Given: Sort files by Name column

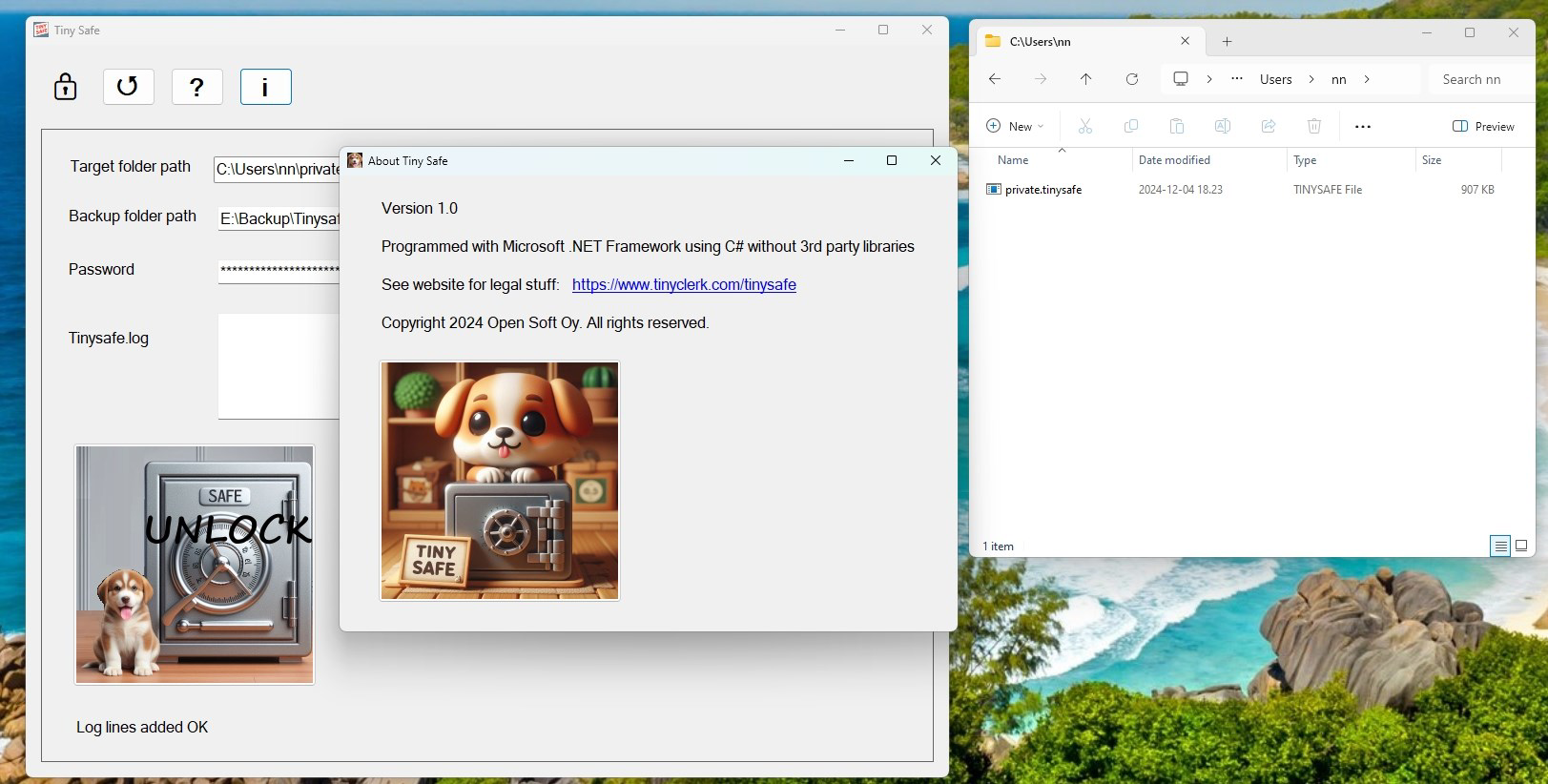Looking at the screenshot, I should click(x=1013, y=160).
